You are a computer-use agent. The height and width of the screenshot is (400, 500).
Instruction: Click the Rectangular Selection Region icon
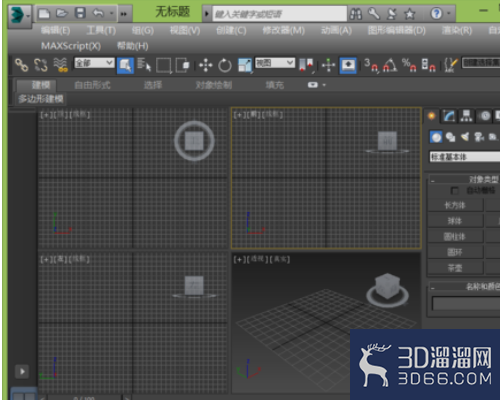pyautogui.click(x=163, y=65)
